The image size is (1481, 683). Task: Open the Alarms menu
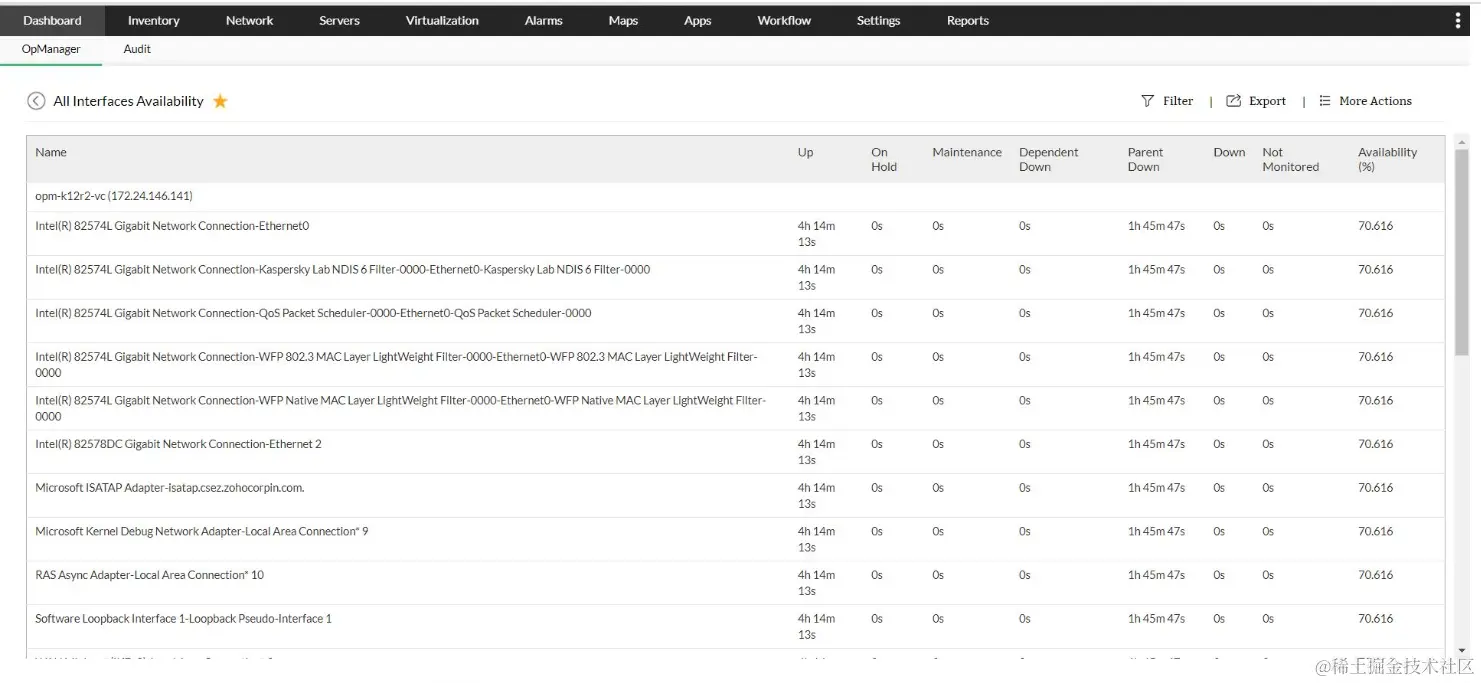click(x=543, y=19)
